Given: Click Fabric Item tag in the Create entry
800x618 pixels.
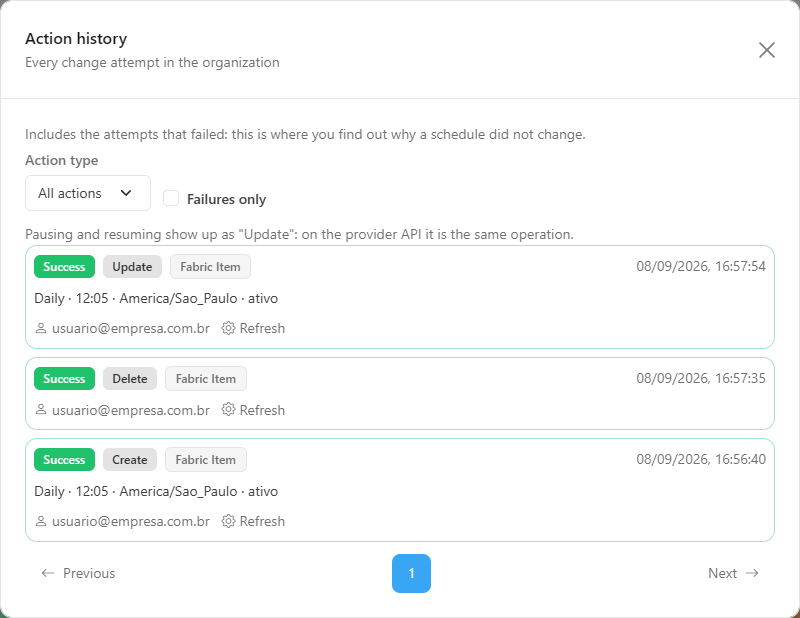Looking at the screenshot, I should pos(206,460).
